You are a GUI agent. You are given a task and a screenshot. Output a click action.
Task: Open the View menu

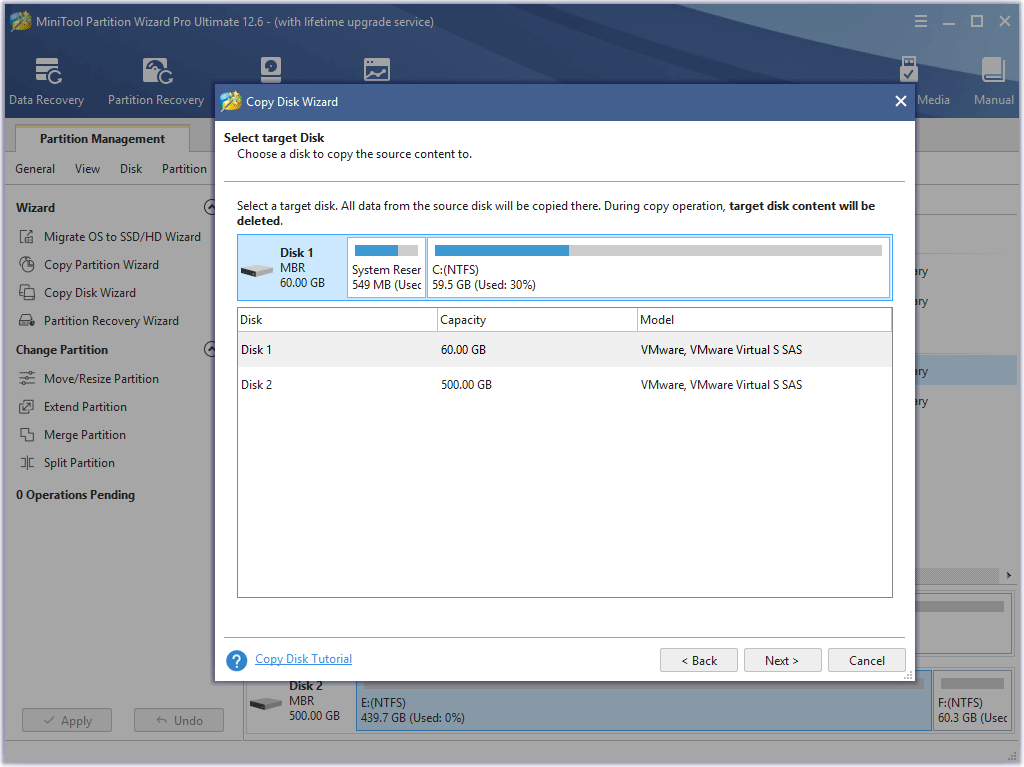point(88,169)
